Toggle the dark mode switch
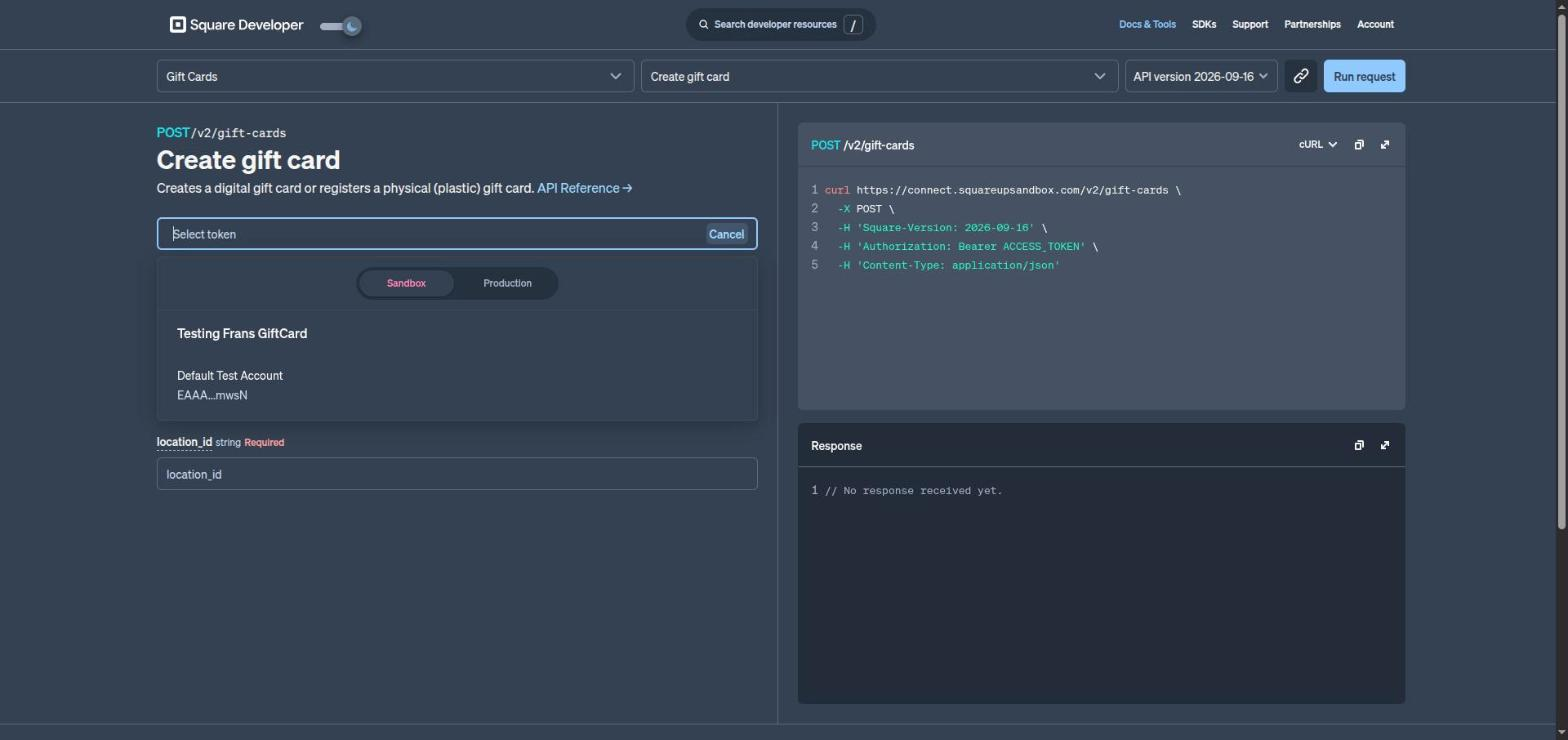 click(x=341, y=26)
